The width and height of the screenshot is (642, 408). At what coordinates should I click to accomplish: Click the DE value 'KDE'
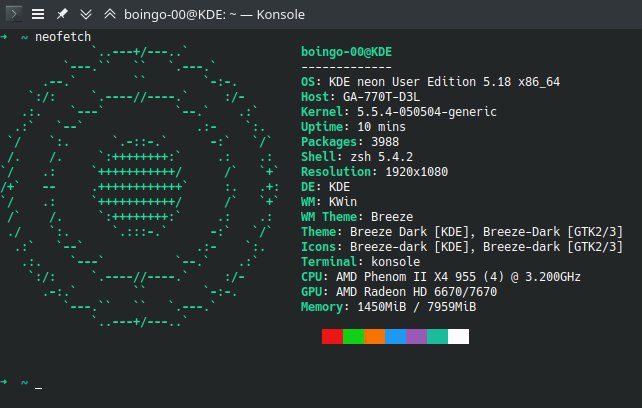339,187
